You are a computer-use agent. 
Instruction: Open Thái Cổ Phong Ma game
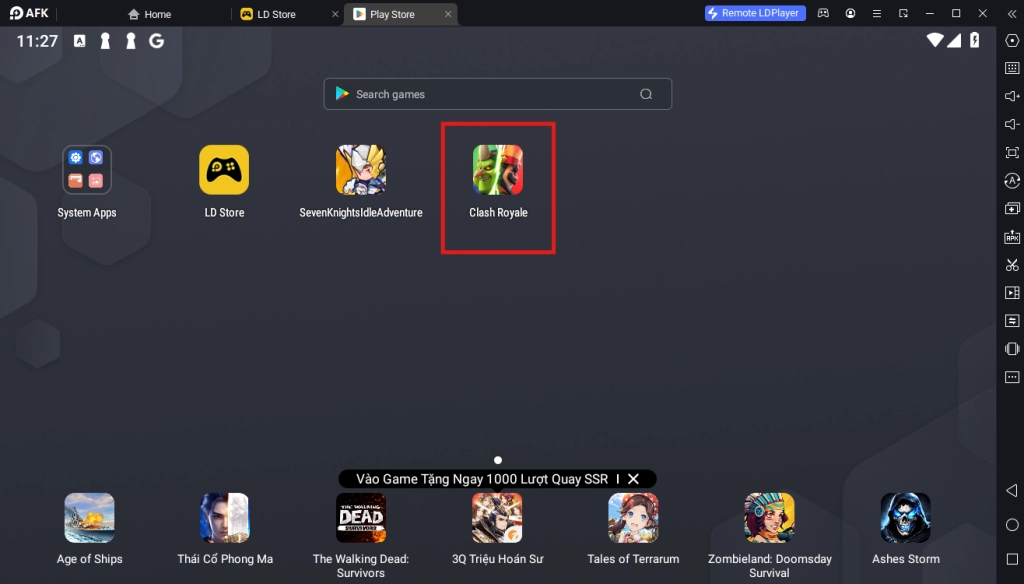[x=225, y=518]
